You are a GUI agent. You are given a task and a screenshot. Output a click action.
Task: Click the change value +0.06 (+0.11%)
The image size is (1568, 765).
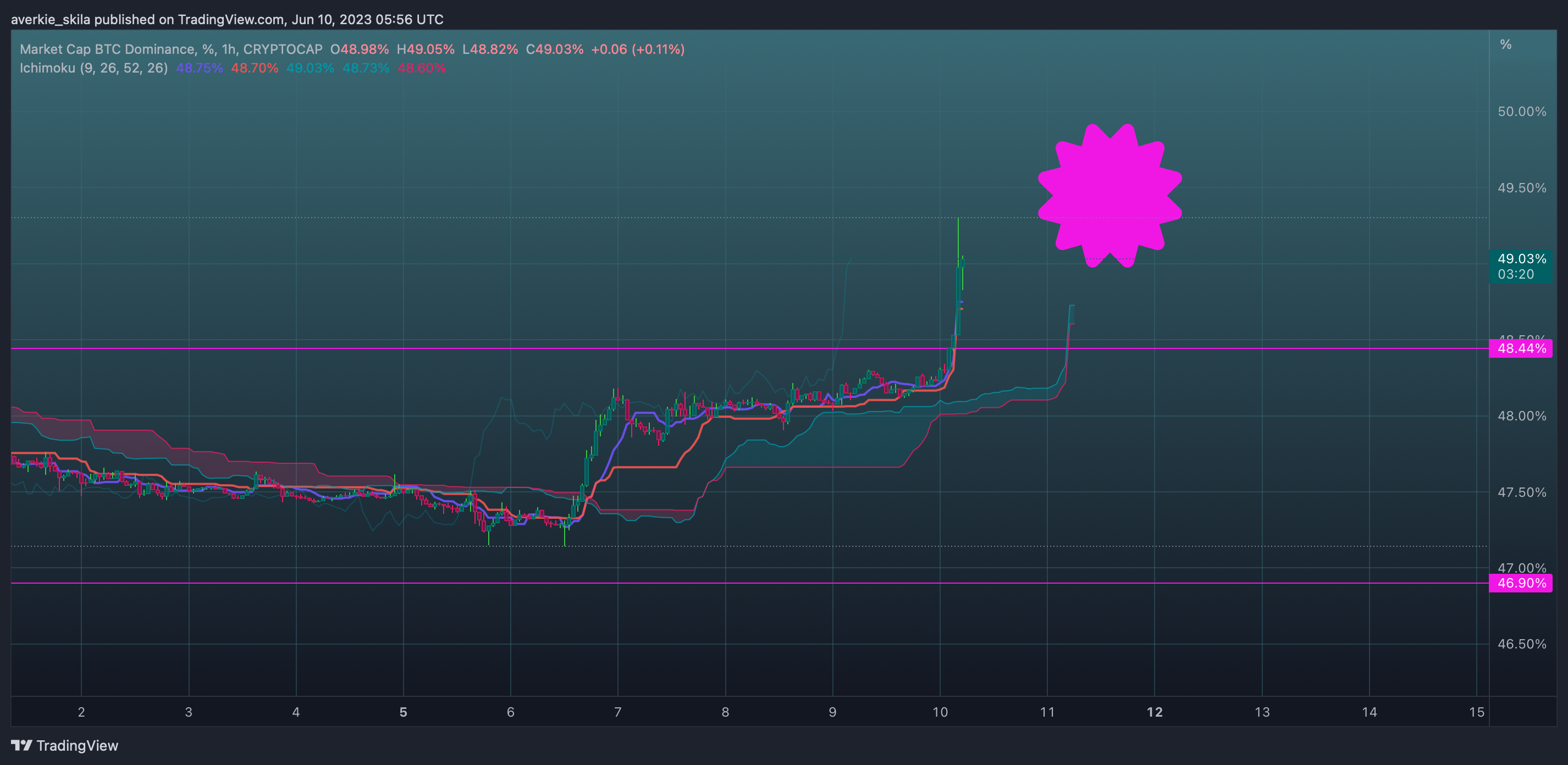pyautogui.click(x=638, y=49)
